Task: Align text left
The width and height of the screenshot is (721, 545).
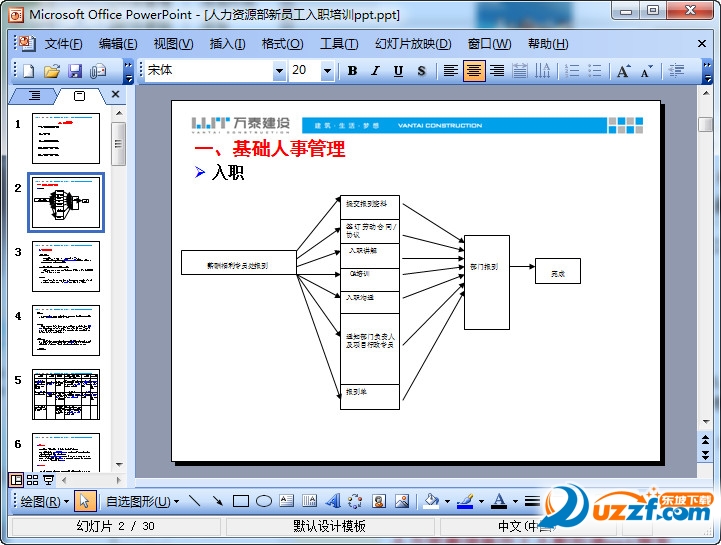Action: click(451, 71)
